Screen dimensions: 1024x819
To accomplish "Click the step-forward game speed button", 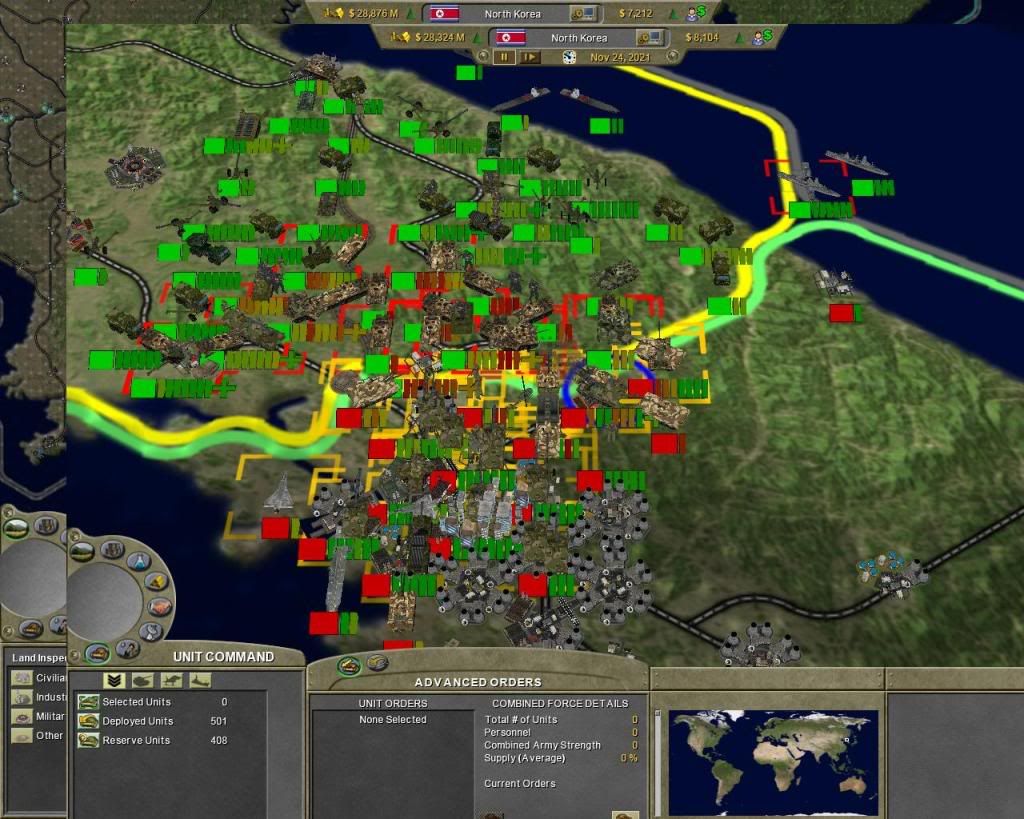I will [530, 57].
